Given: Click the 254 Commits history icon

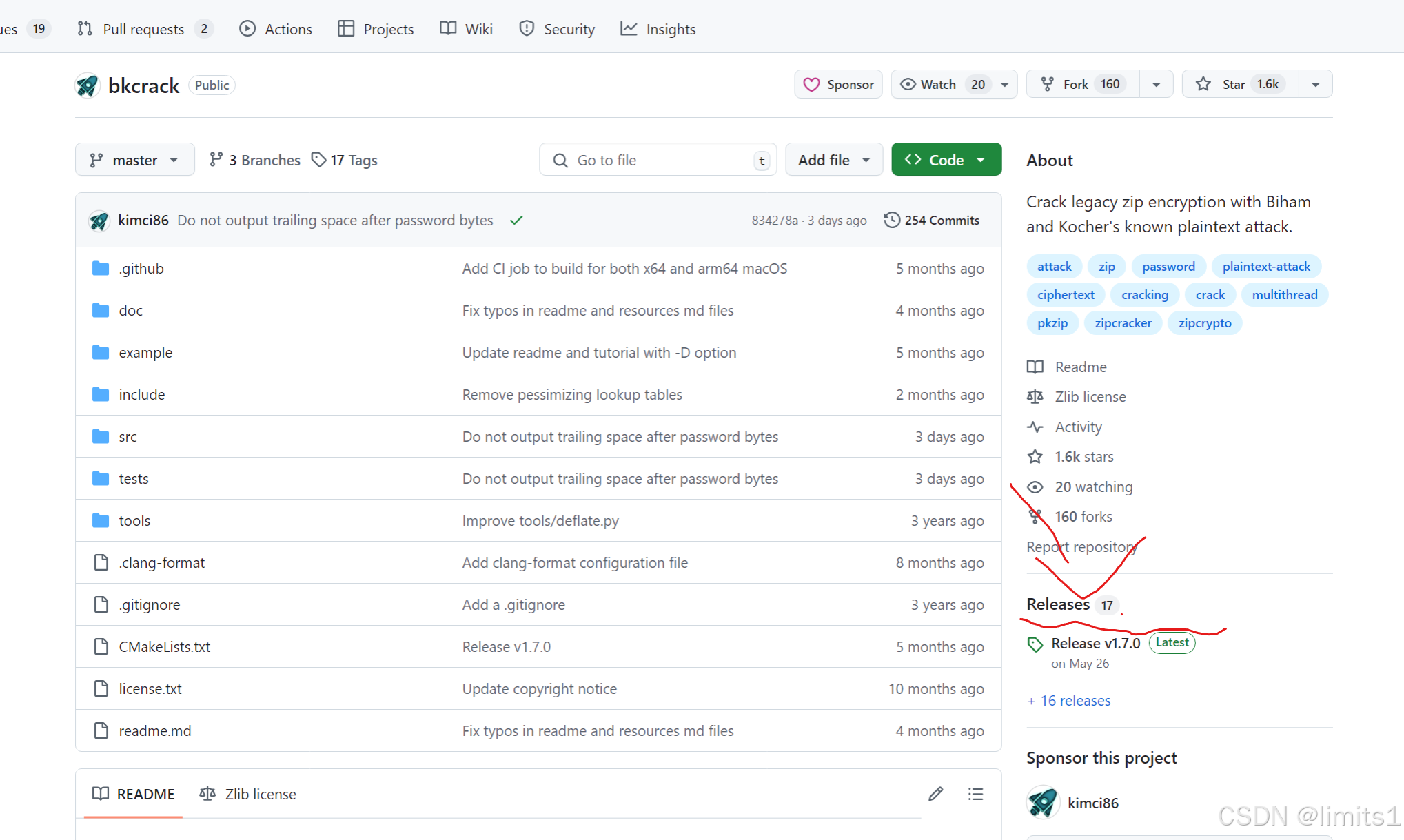Looking at the screenshot, I should pyautogui.click(x=892, y=220).
